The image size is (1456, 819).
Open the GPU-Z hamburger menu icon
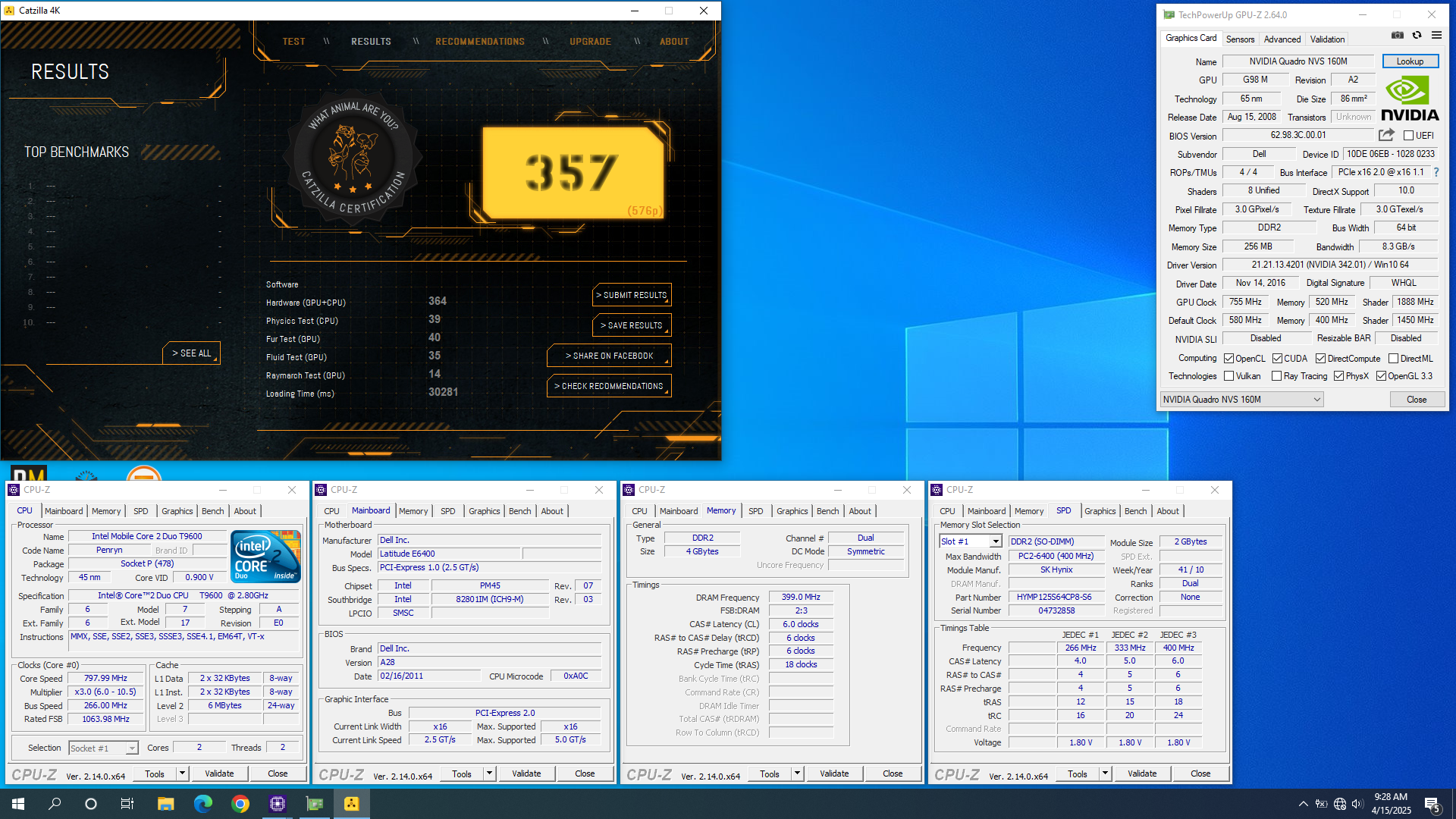[1436, 35]
